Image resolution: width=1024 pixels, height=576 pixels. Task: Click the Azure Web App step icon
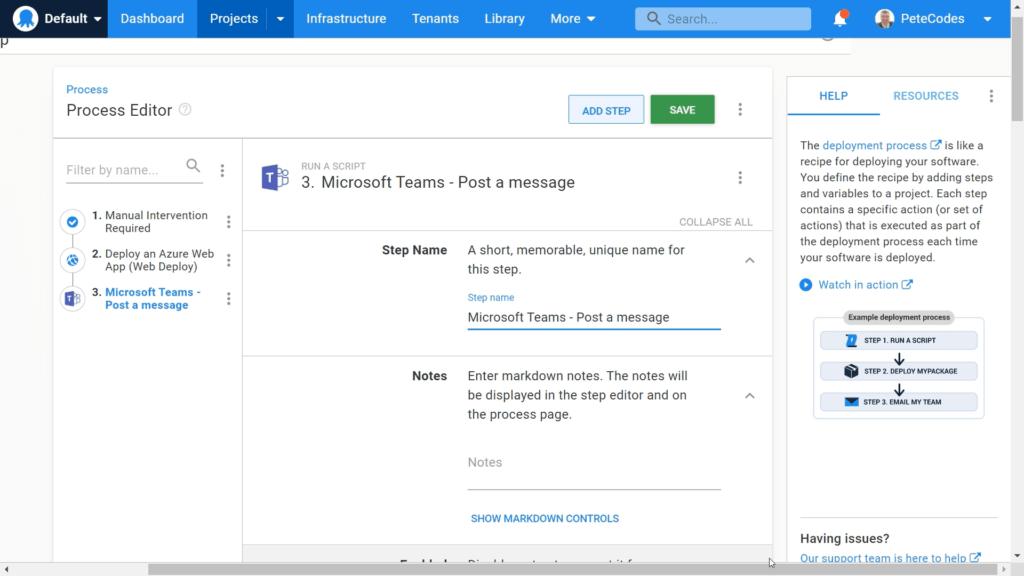(x=72, y=261)
